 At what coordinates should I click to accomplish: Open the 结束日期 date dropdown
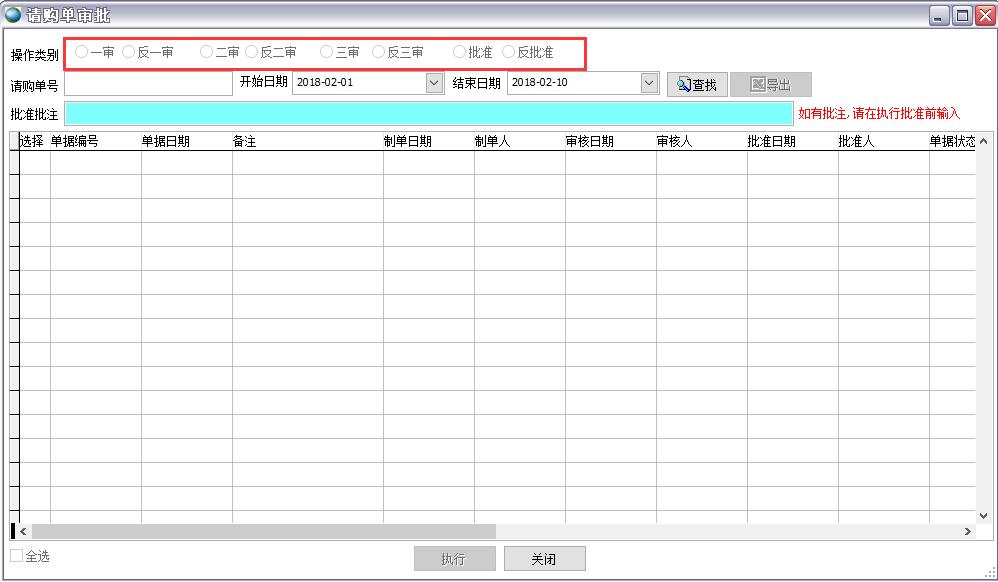point(648,83)
